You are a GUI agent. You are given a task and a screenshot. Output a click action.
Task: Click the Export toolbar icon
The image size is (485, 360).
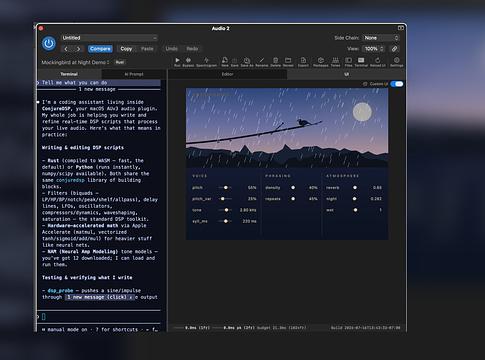303,61
